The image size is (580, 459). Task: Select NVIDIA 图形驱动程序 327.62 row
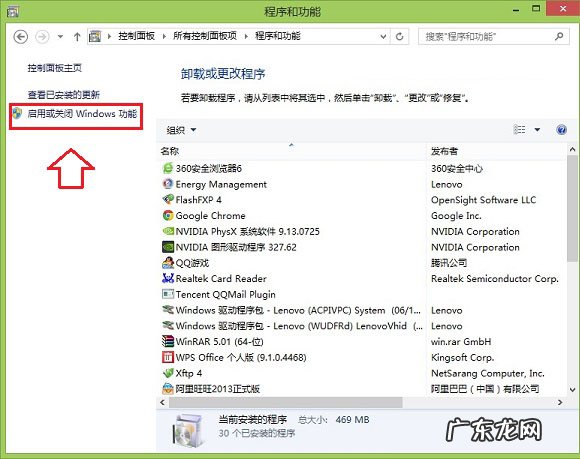pyautogui.click(x=291, y=247)
